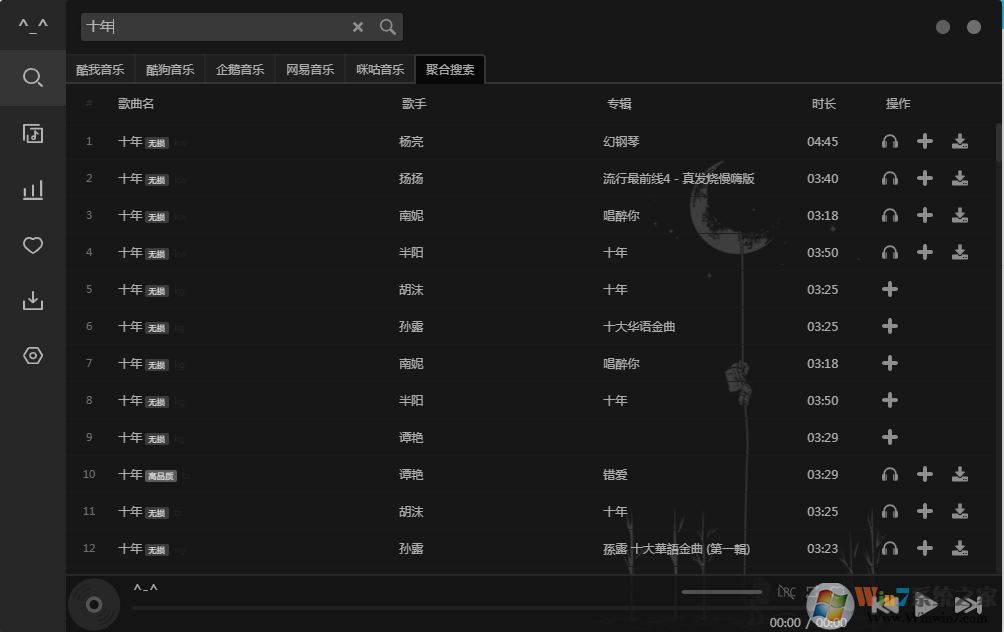This screenshot has width=1004, height=632.
Task: Download 南妮's 唱醉你 track
Action: point(961,215)
